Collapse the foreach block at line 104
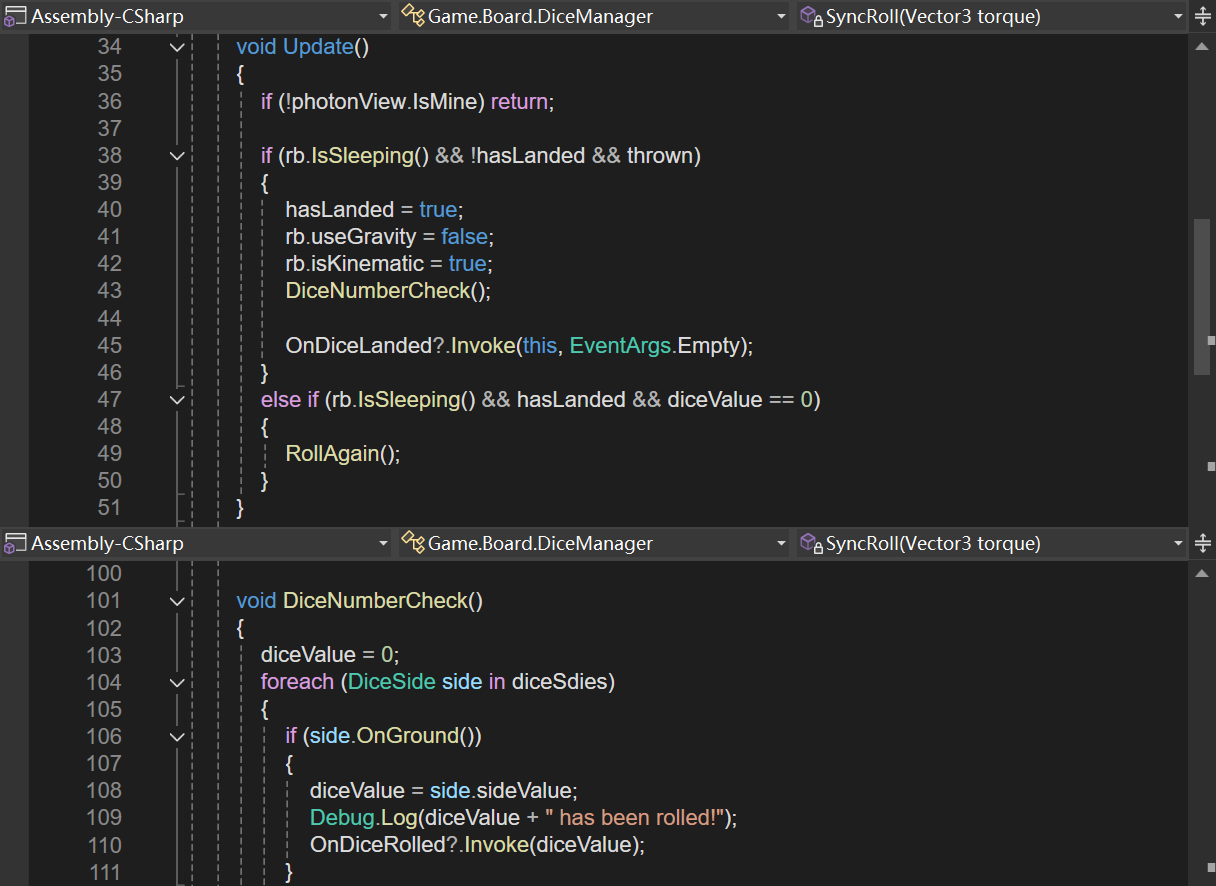Image resolution: width=1216 pixels, height=886 pixels. pos(177,682)
